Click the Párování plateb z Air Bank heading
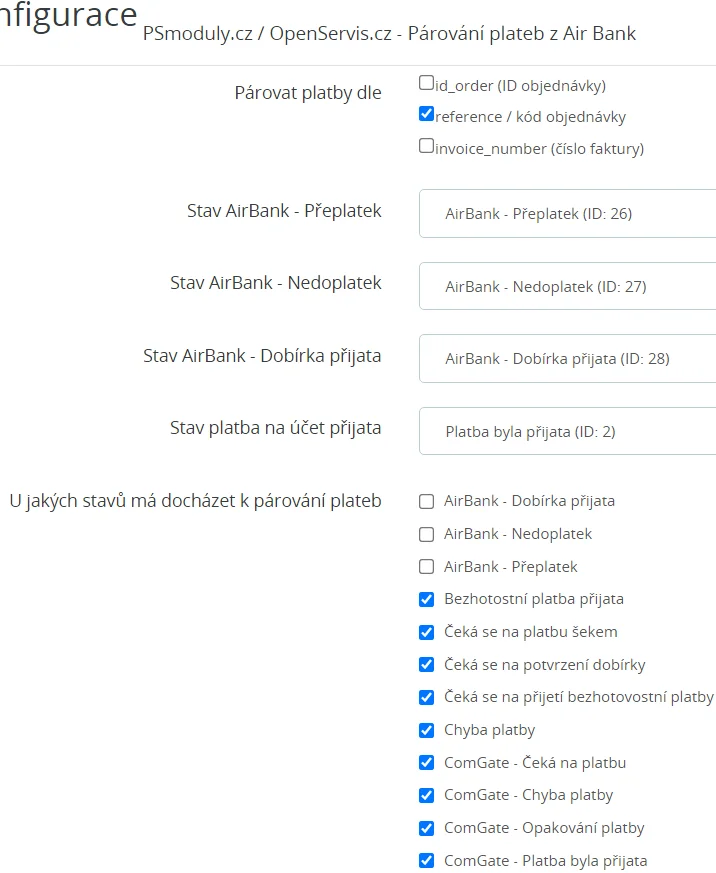Viewport: 716px width, 873px height. pos(389,34)
